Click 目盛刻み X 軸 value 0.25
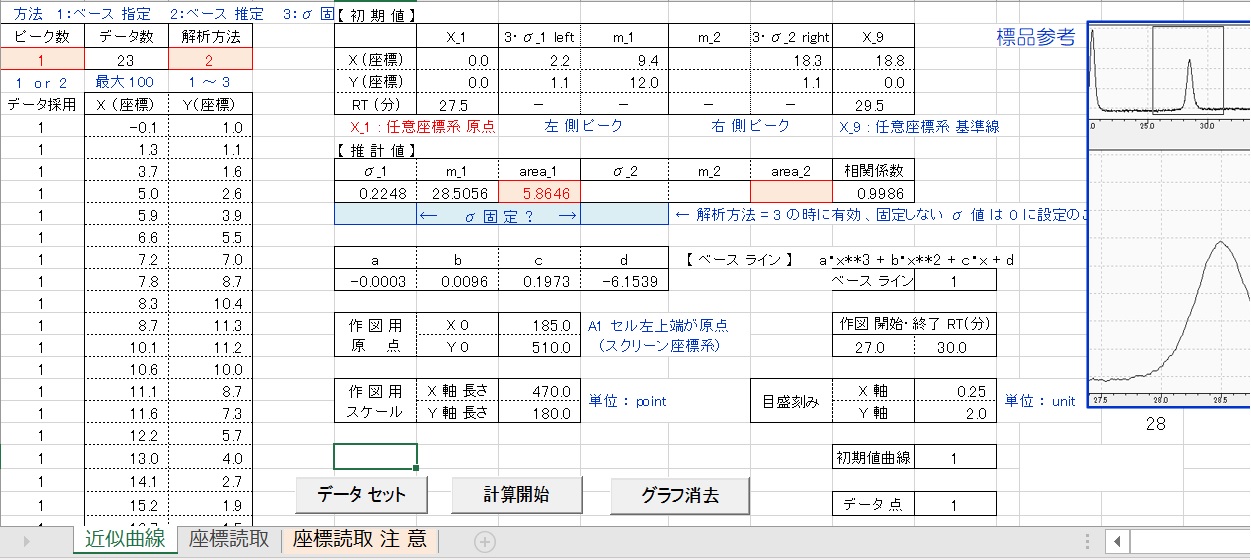The image size is (1251, 560). pyautogui.click(x=955, y=391)
